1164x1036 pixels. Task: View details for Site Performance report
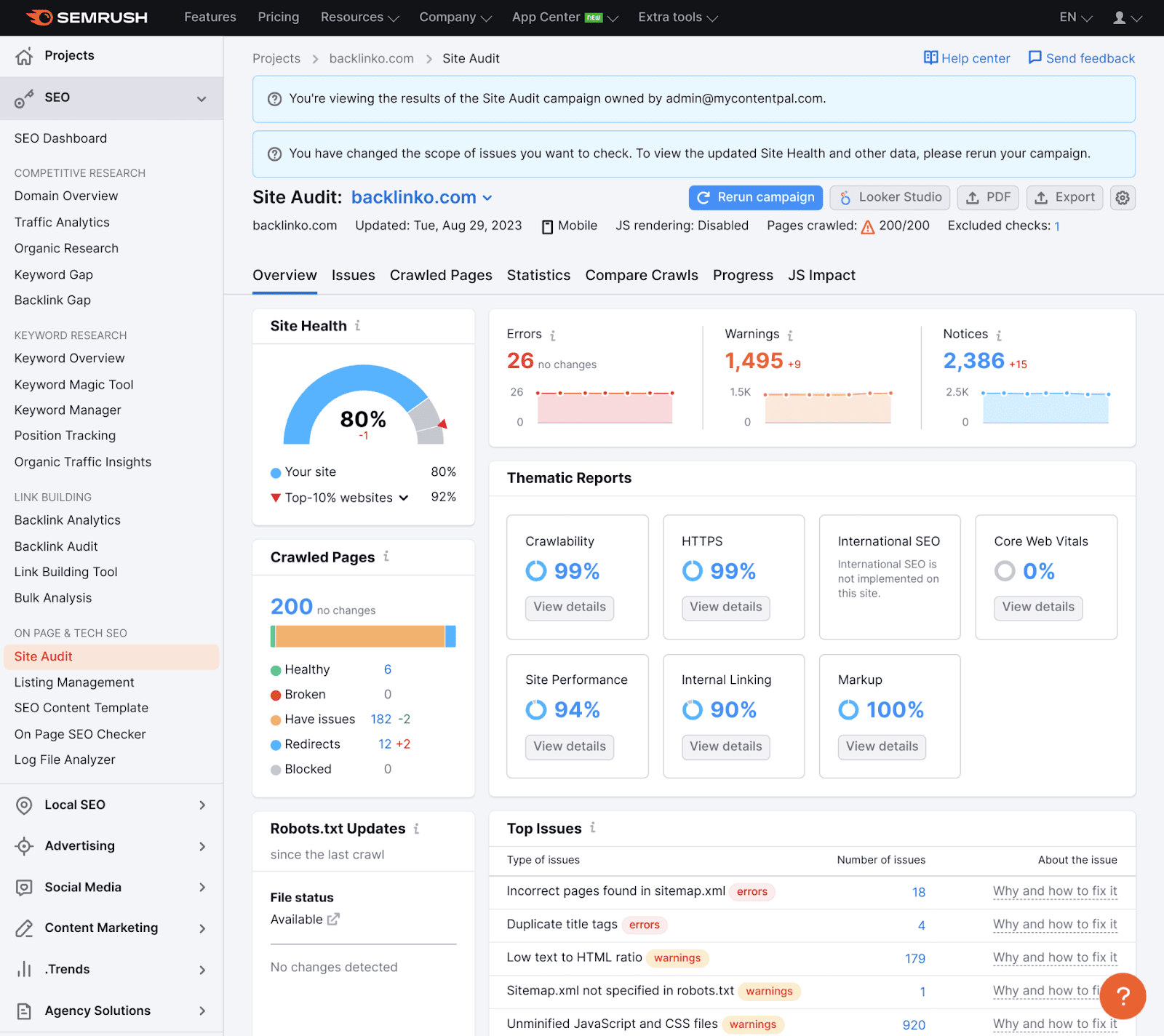click(570, 746)
